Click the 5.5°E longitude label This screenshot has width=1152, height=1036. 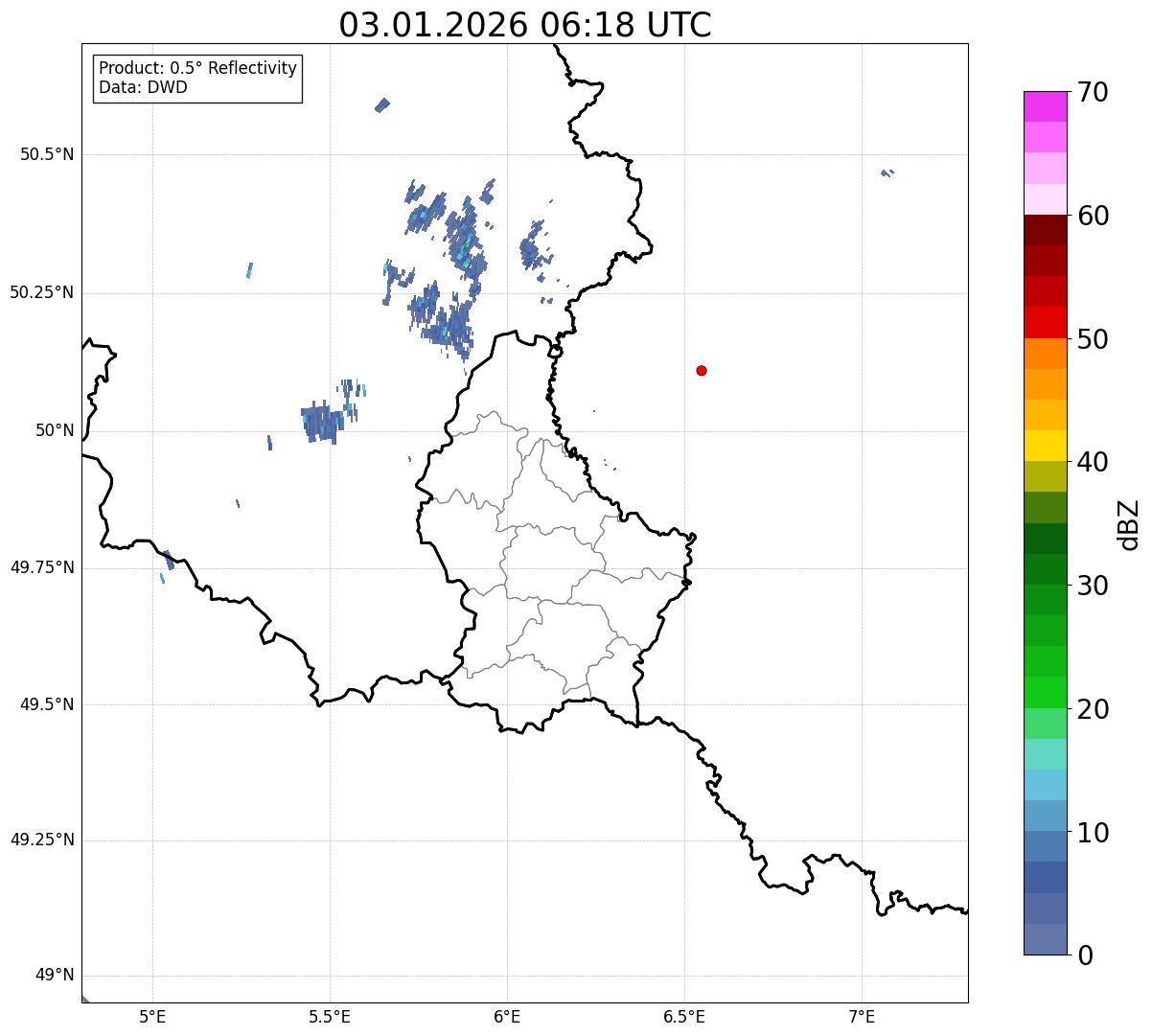click(330, 1016)
